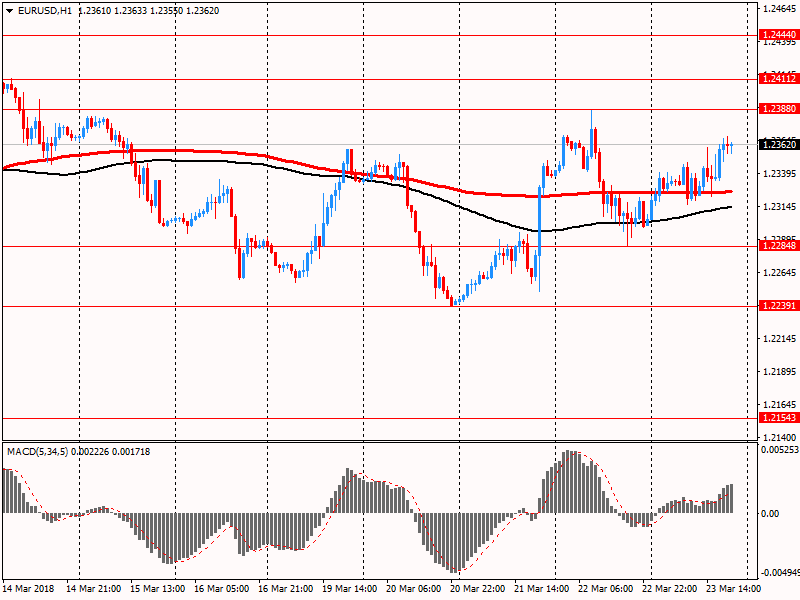
Task: Click the chart menu triangle beside EURUSD,H1
Action: click(x=9, y=10)
